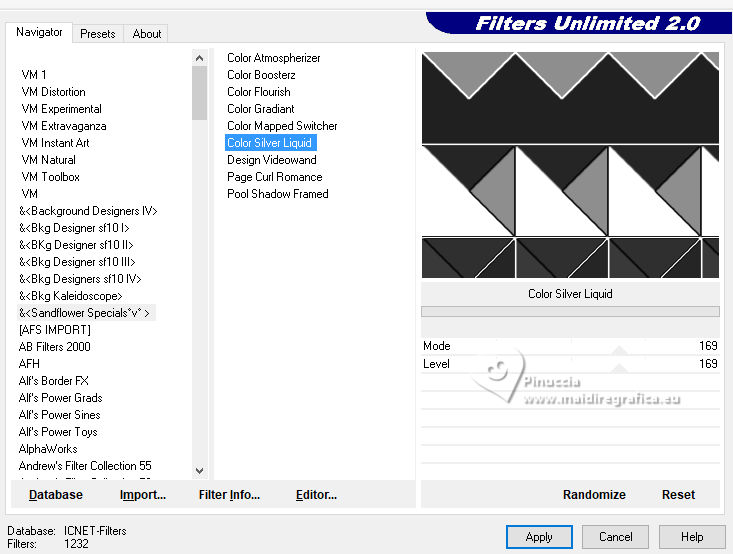The width and height of the screenshot is (733, 554).
Task: Select Alf's Power Grads category
Action: (61, 398)
